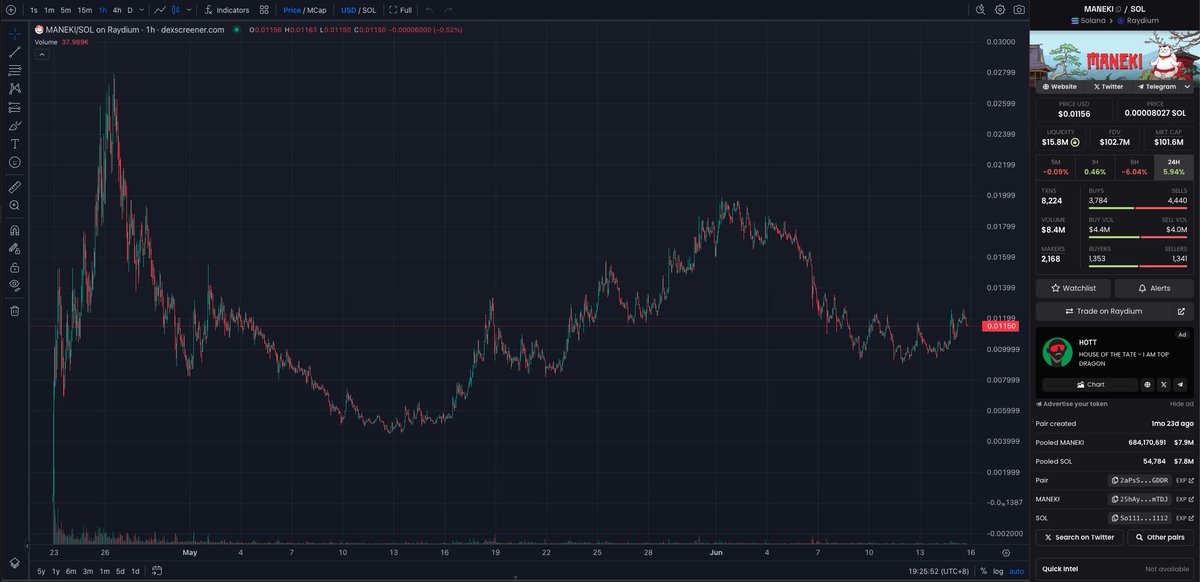The height and width of the screenshot is (582, 1200).
Task: Open the MANEKI Twitter link
Action: [1108, 87]
